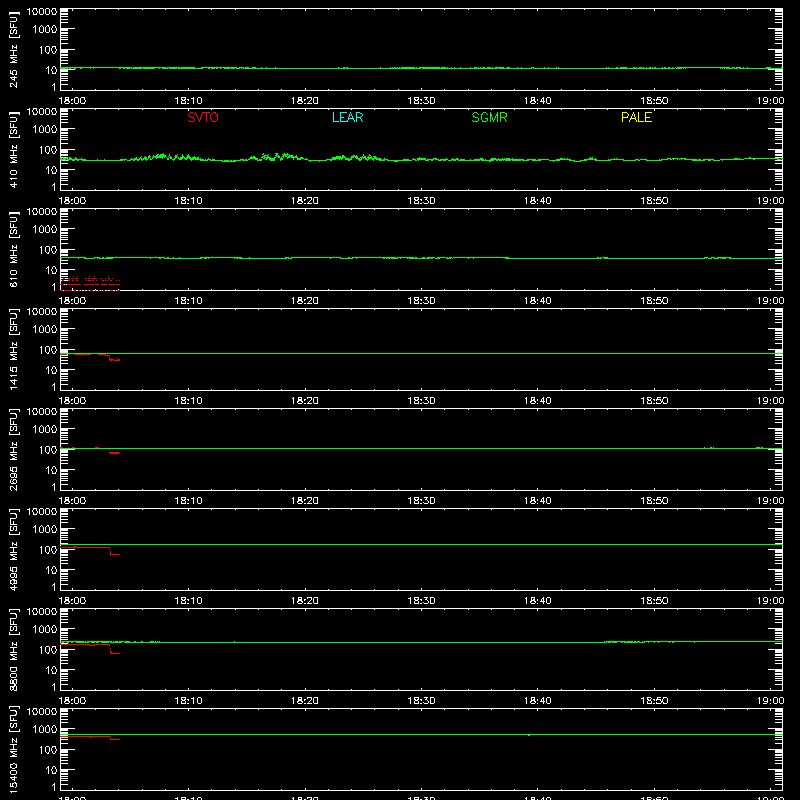This screenshot has width=800, height=800.
Task: Select the 1415 MHz [SFU] axis title
Action: point(13,349)
